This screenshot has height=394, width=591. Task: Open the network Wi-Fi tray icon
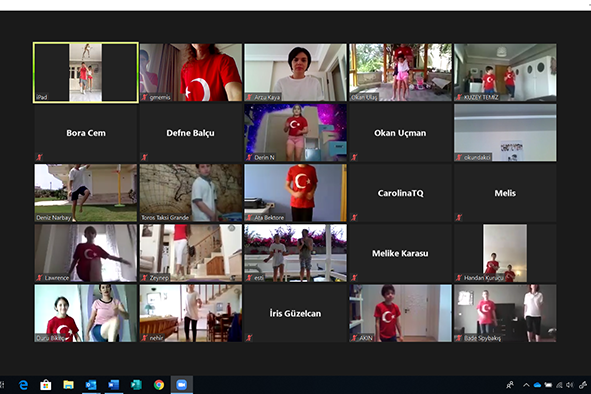(559, 385)
